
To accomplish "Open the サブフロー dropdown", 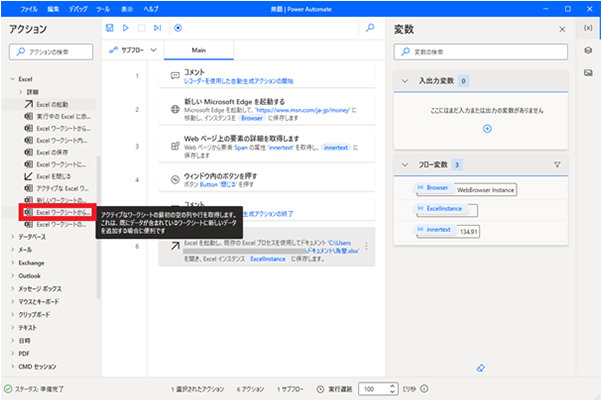I will 133,50.
